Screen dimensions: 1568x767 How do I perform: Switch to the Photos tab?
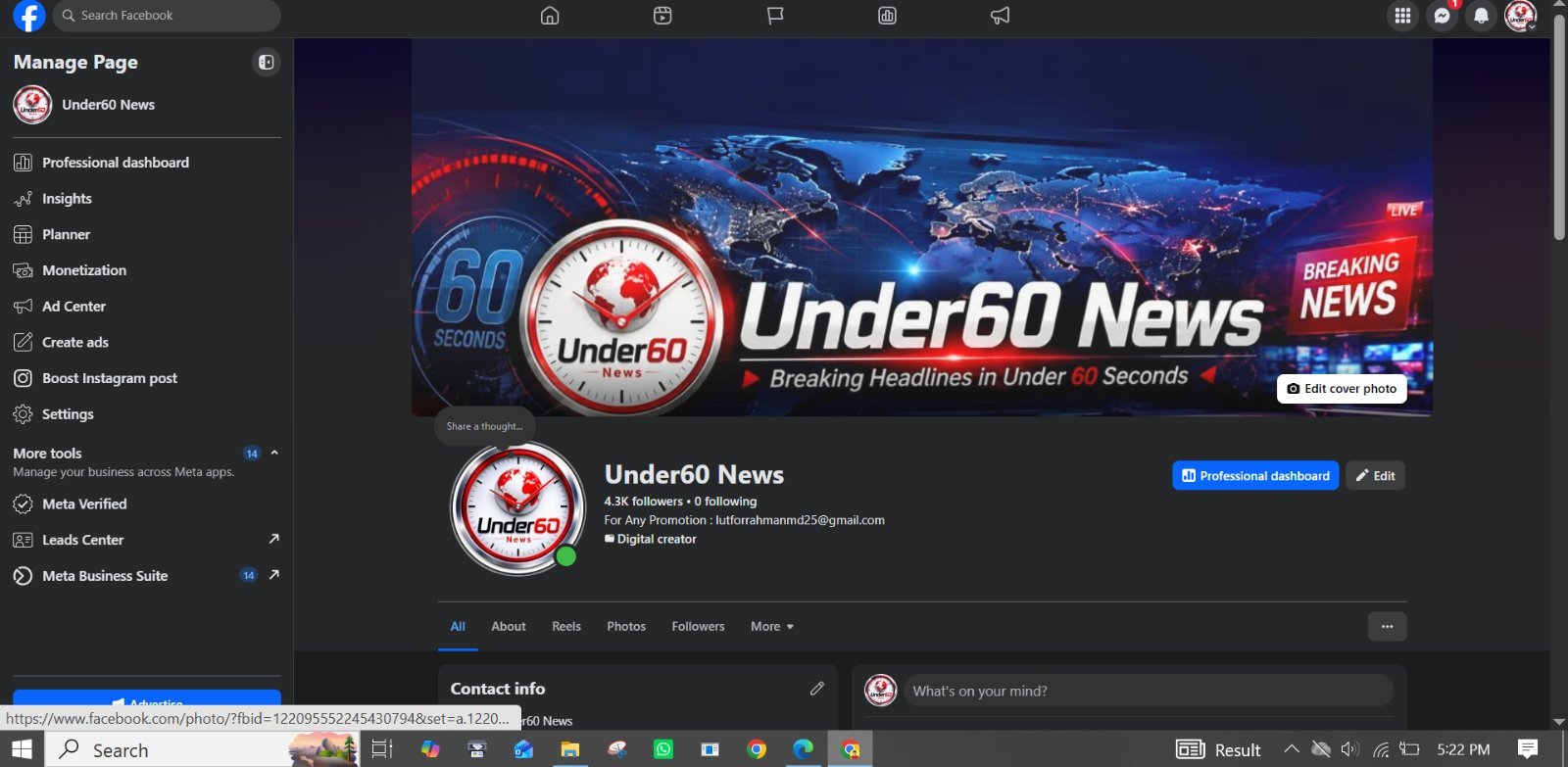[626, 627]
